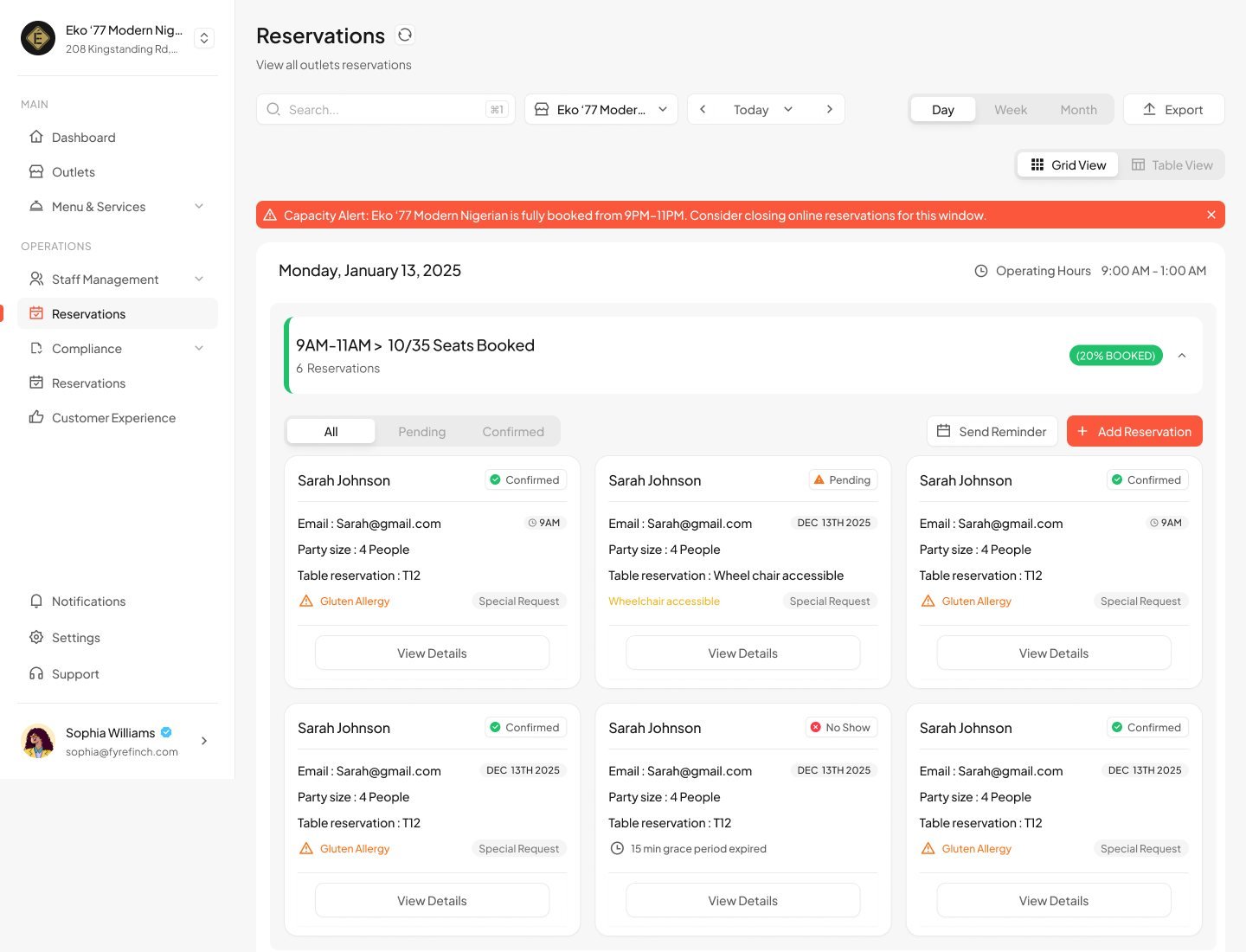
Task: Switch to Day view
Action: 943,110
